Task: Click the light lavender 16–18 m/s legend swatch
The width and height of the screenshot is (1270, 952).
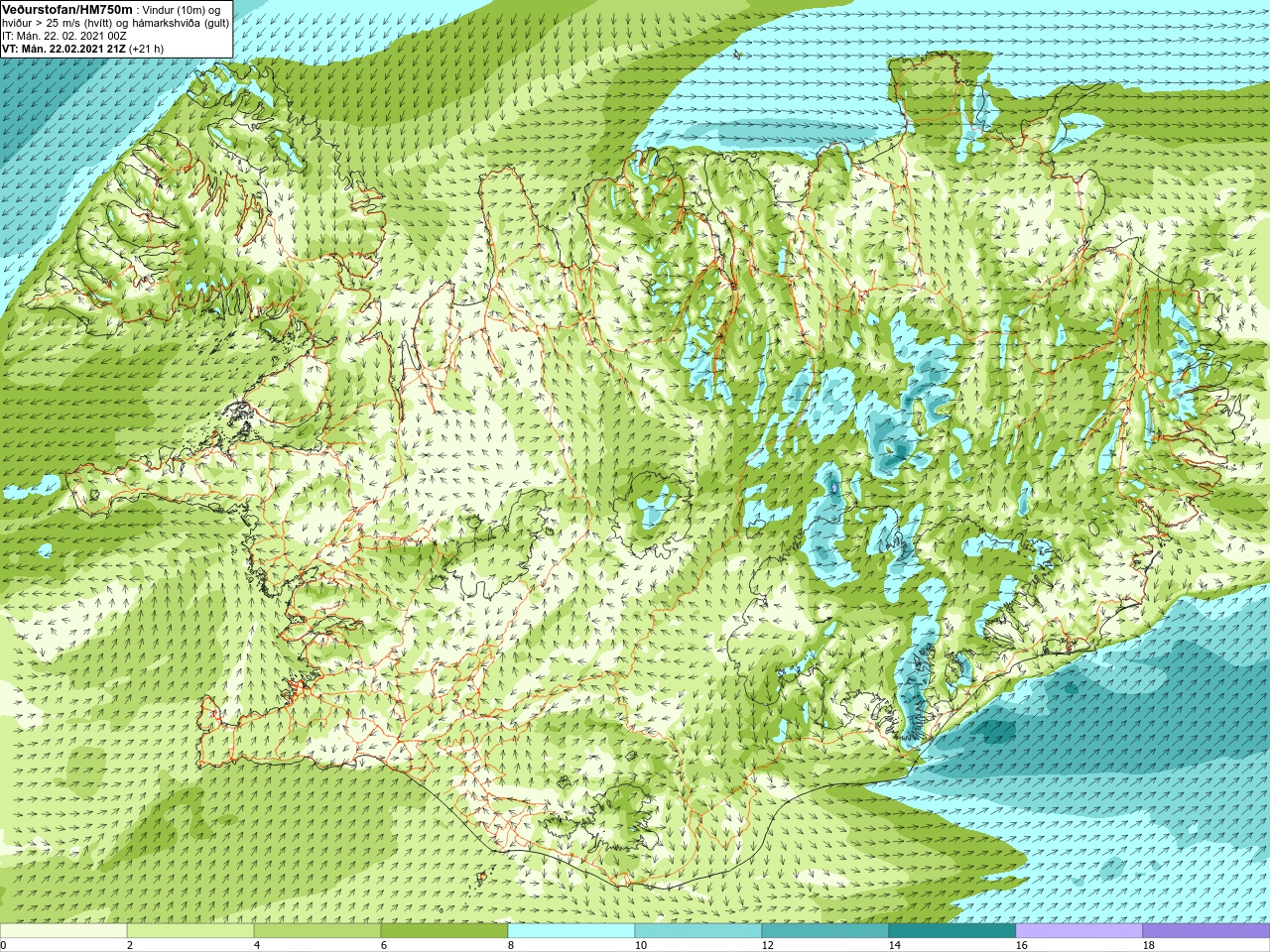Action: pyautogui.click(x=1079, y=931)
